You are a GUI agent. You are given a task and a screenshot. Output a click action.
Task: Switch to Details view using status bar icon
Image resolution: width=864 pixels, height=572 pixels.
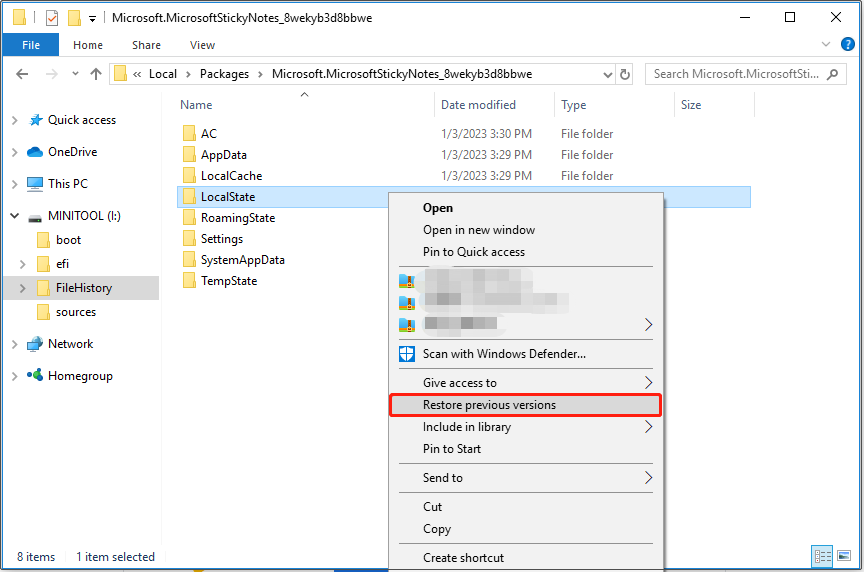pos(822,556)
